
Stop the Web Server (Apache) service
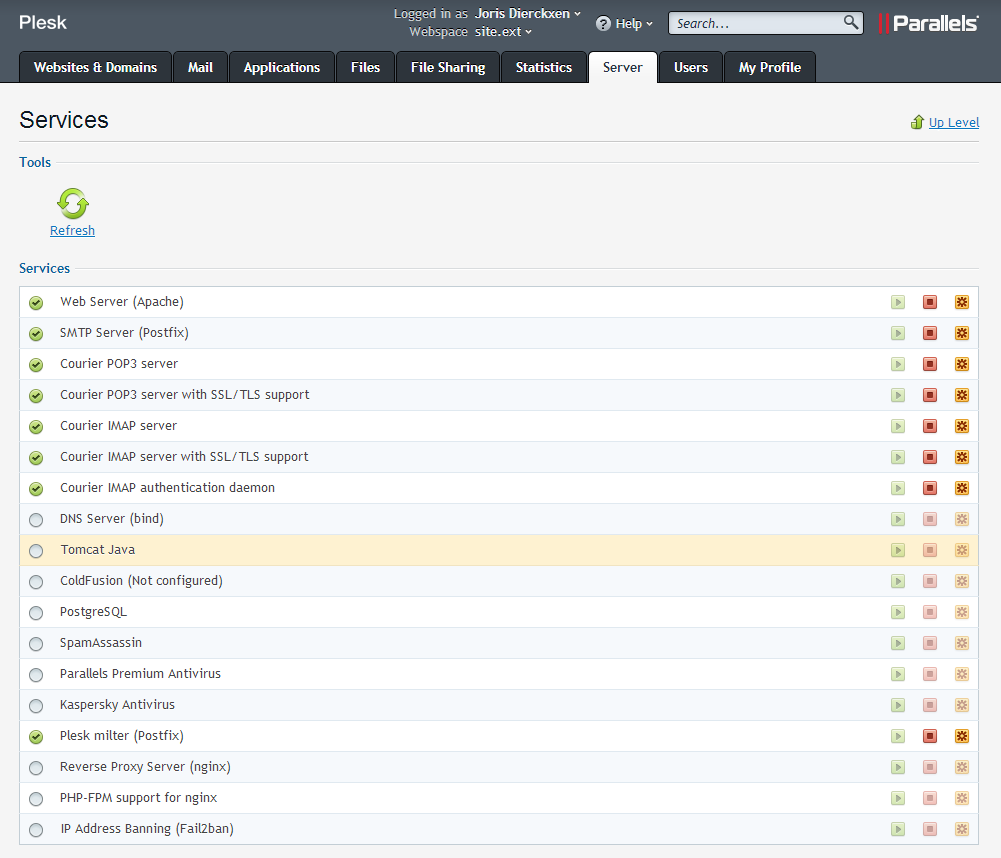(x=930, y=302)
